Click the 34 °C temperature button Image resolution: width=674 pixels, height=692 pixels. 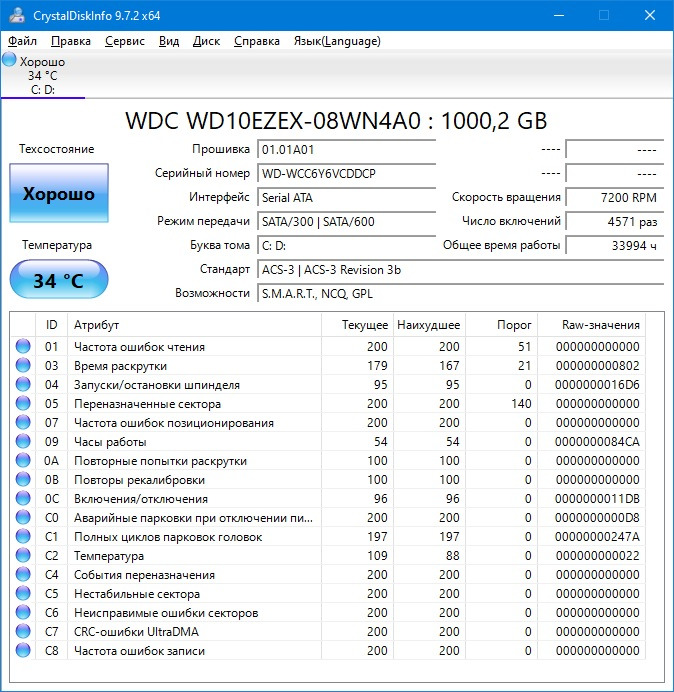pyautogui.click(x=58, y=280)
